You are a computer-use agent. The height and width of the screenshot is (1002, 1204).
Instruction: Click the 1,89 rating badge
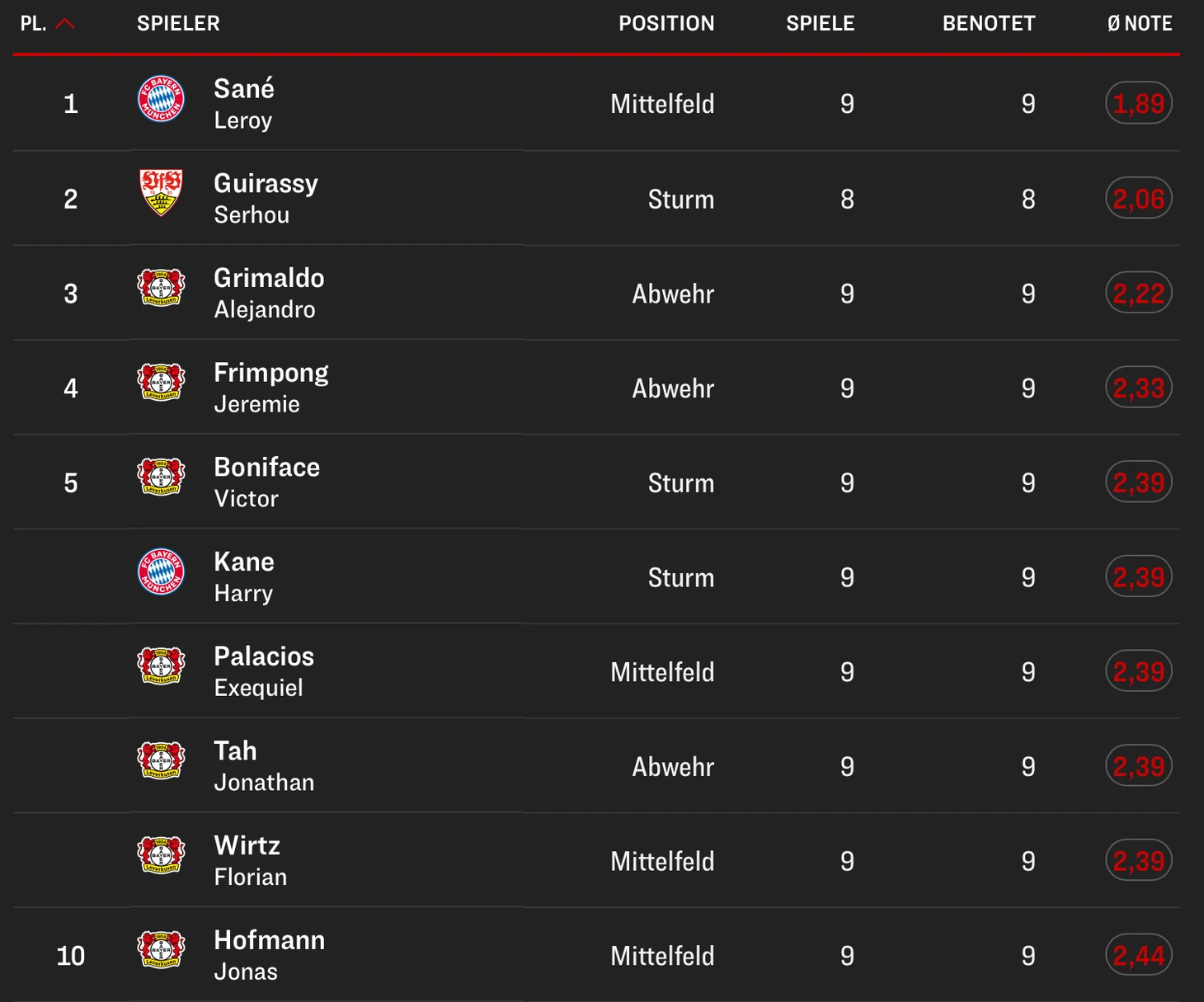click(1139, 103)
